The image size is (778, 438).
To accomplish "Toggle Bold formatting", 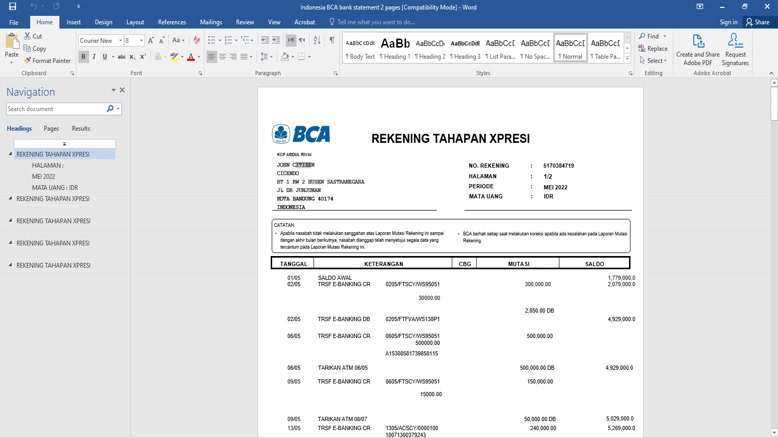I will pyautogui.click(x=83, y=57).
